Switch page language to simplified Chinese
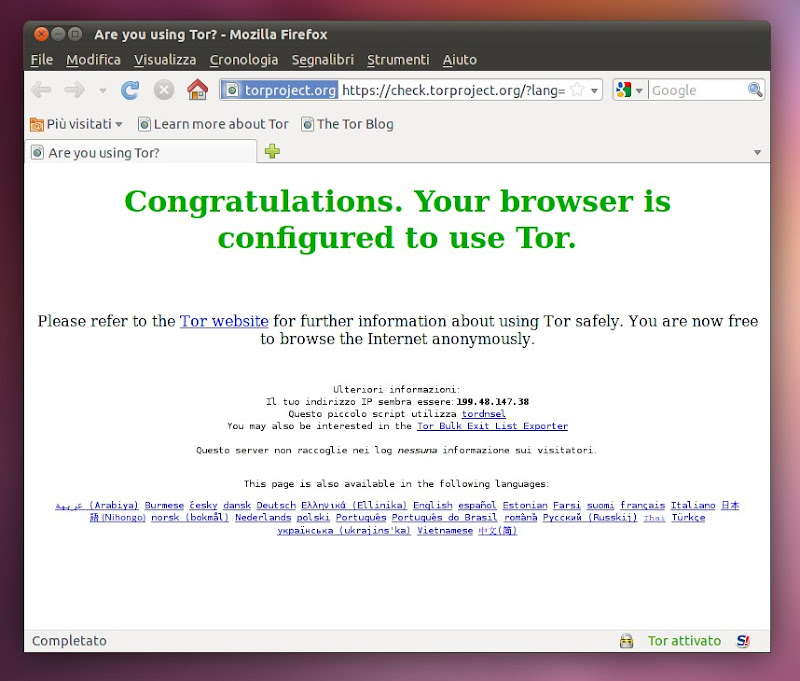Screen dimensions: 800x681 coord(497,531)
